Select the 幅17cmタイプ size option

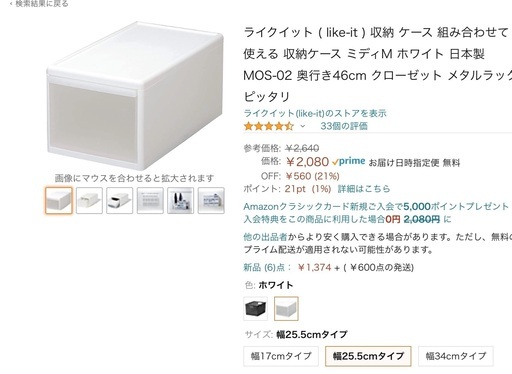(281, 356)
